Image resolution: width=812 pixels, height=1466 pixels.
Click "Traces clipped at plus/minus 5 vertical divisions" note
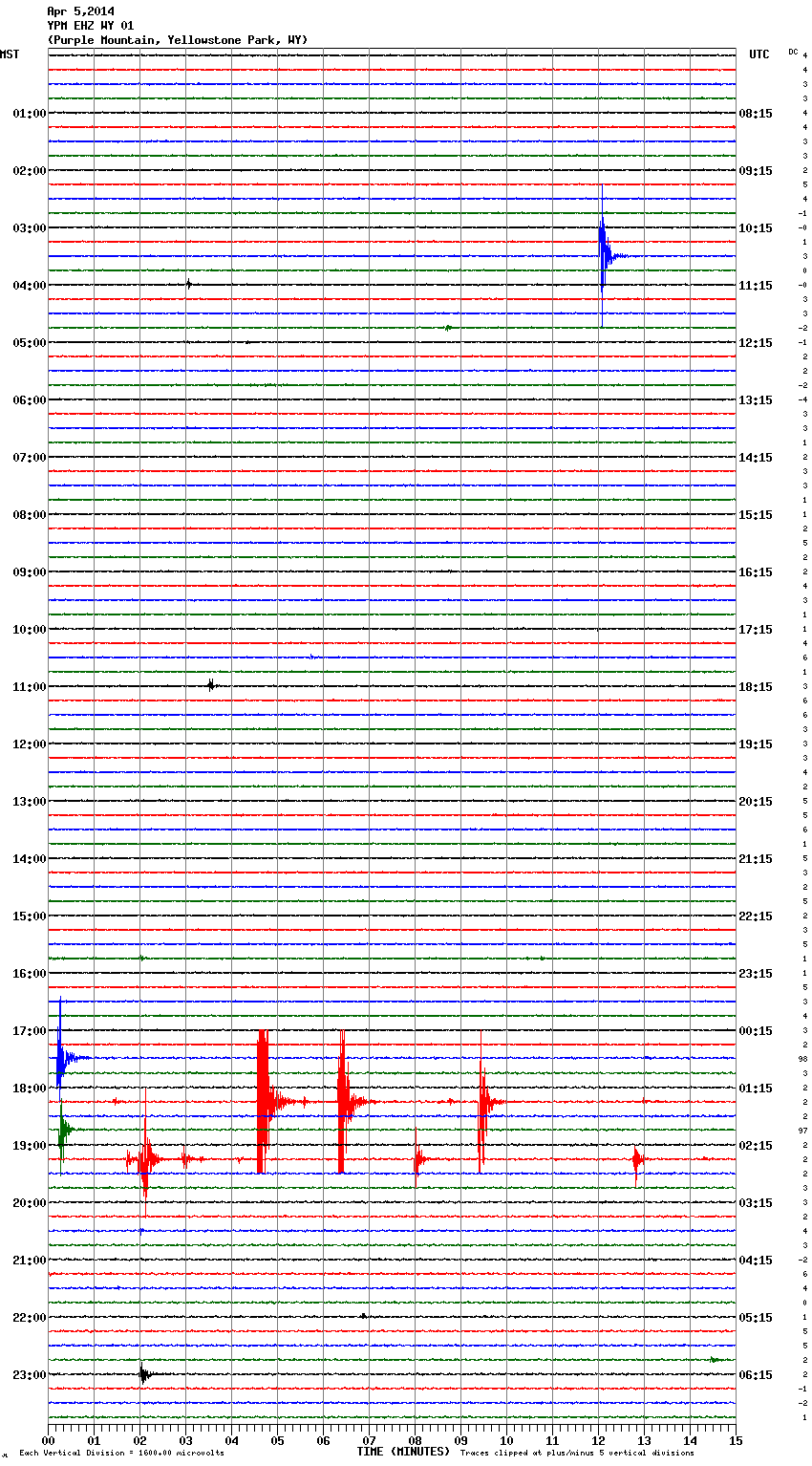577,1454
